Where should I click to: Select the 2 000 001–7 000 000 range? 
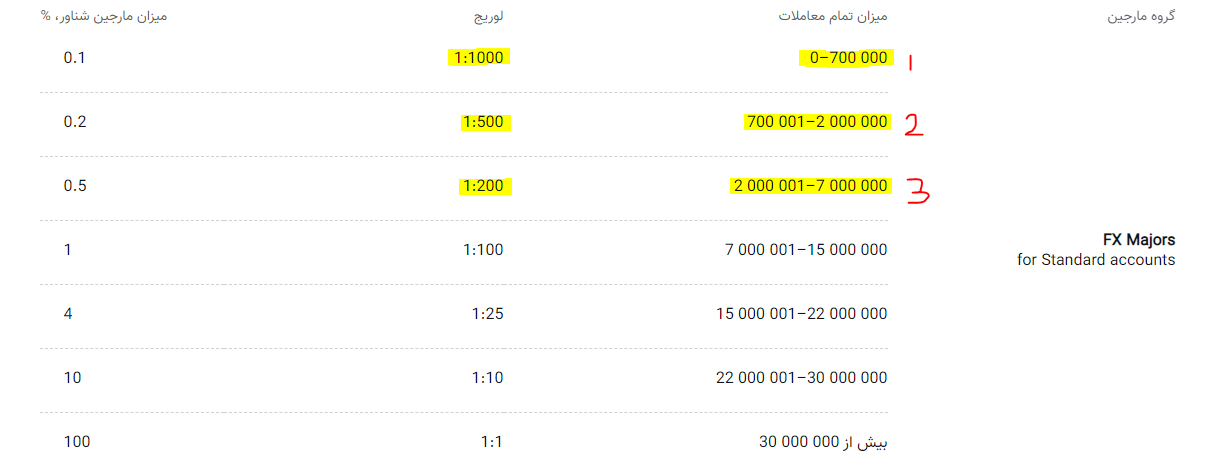811,186
